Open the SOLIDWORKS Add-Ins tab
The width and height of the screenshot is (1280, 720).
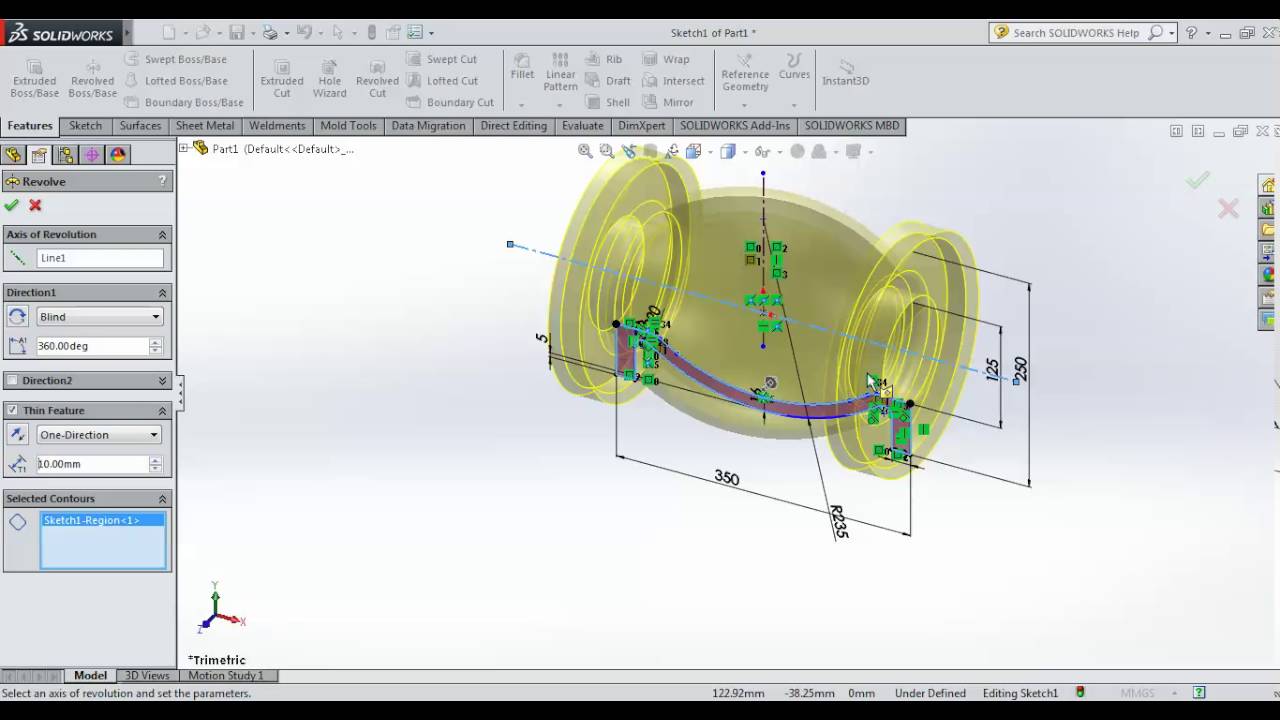pos(735,126)
